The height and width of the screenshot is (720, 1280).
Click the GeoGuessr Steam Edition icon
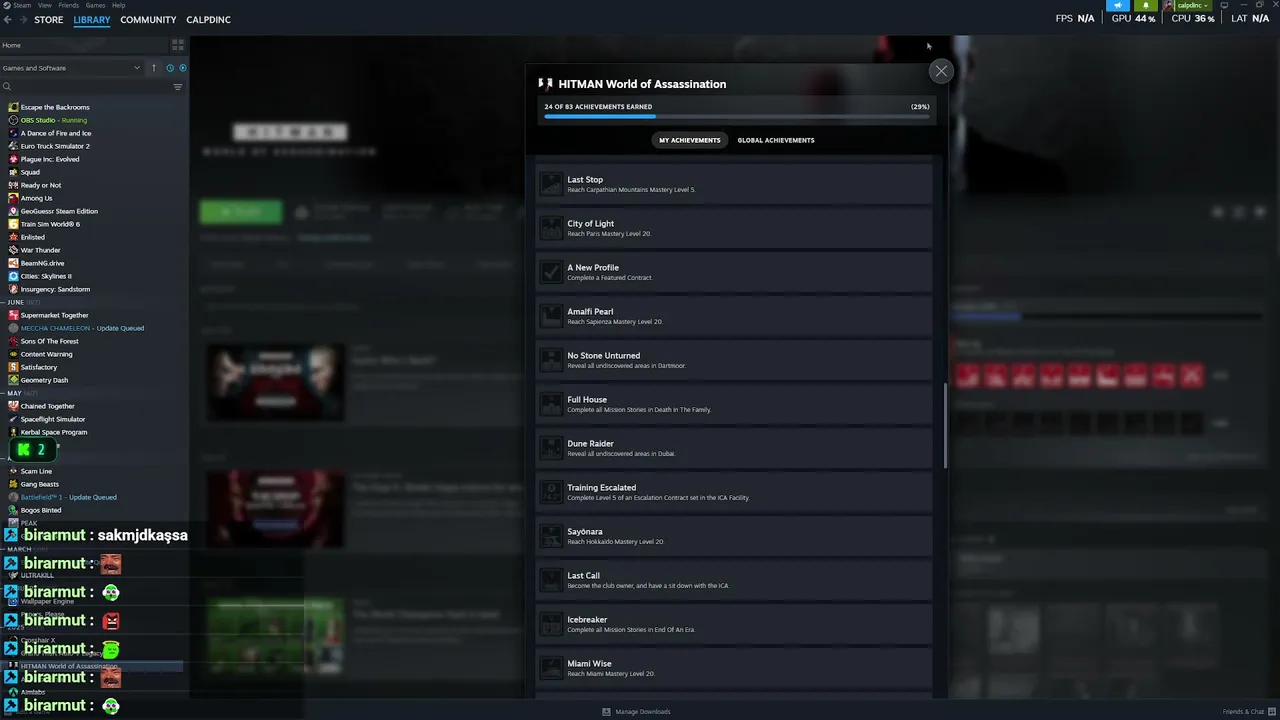click(13, 211)
